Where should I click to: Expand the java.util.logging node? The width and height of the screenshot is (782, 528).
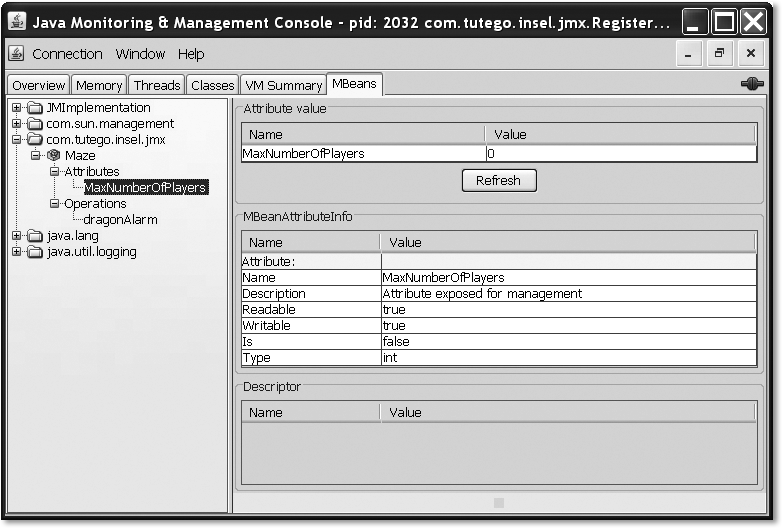tap(16, 252)
